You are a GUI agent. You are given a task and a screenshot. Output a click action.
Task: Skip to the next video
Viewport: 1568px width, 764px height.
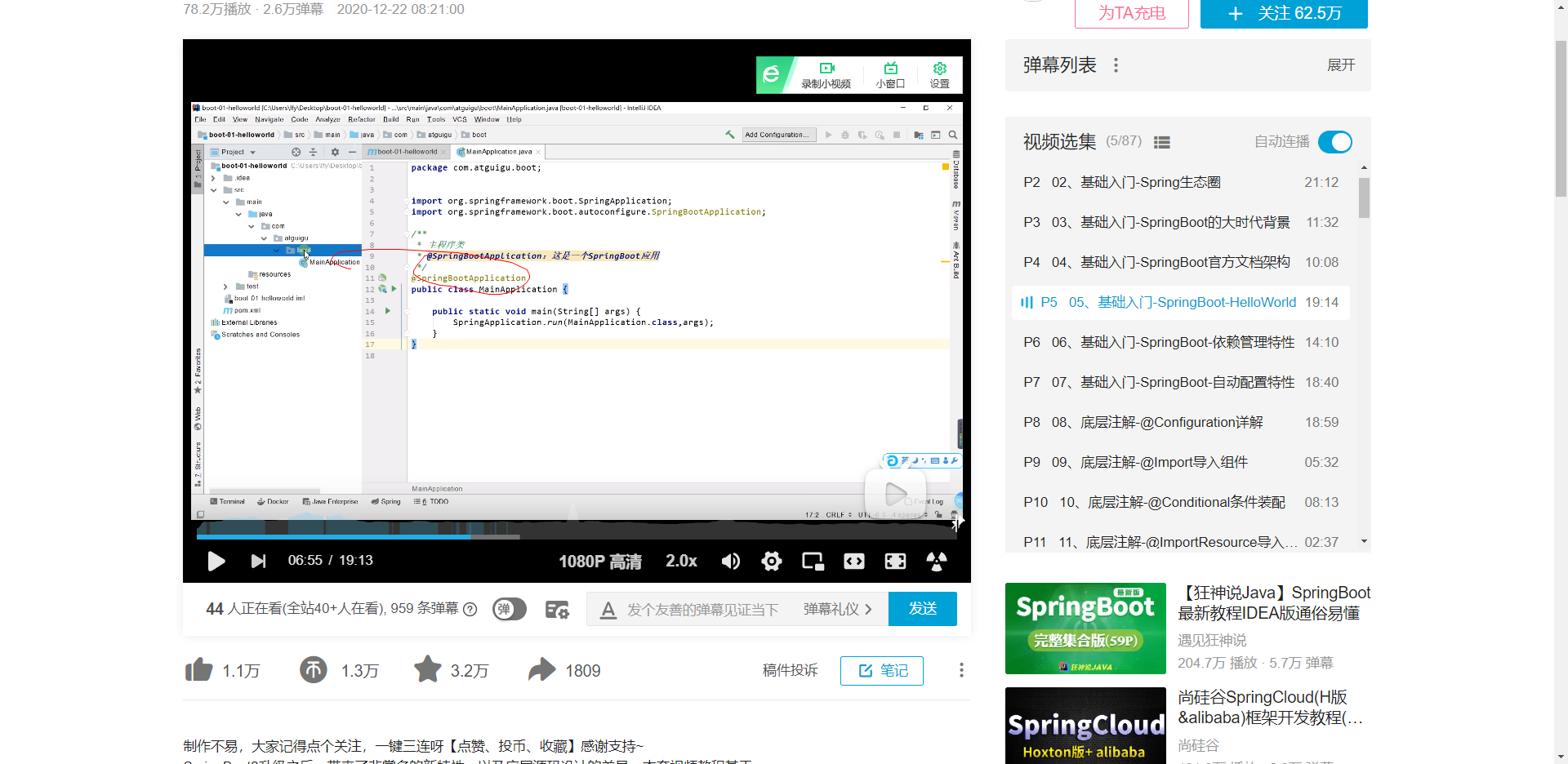(x=258, y=561)
